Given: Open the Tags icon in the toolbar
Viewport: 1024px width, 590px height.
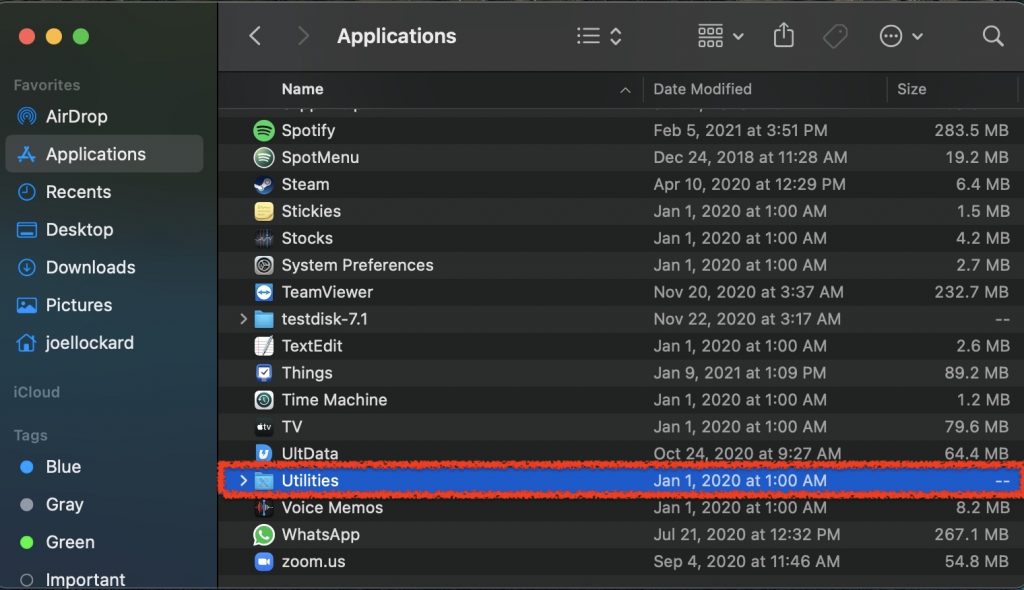Looking at the screenshot, I should 835,35.
